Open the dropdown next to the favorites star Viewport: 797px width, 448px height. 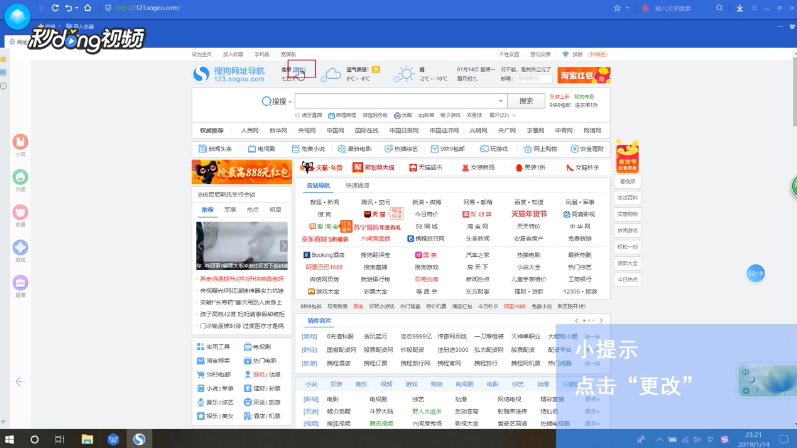[627, 8]
